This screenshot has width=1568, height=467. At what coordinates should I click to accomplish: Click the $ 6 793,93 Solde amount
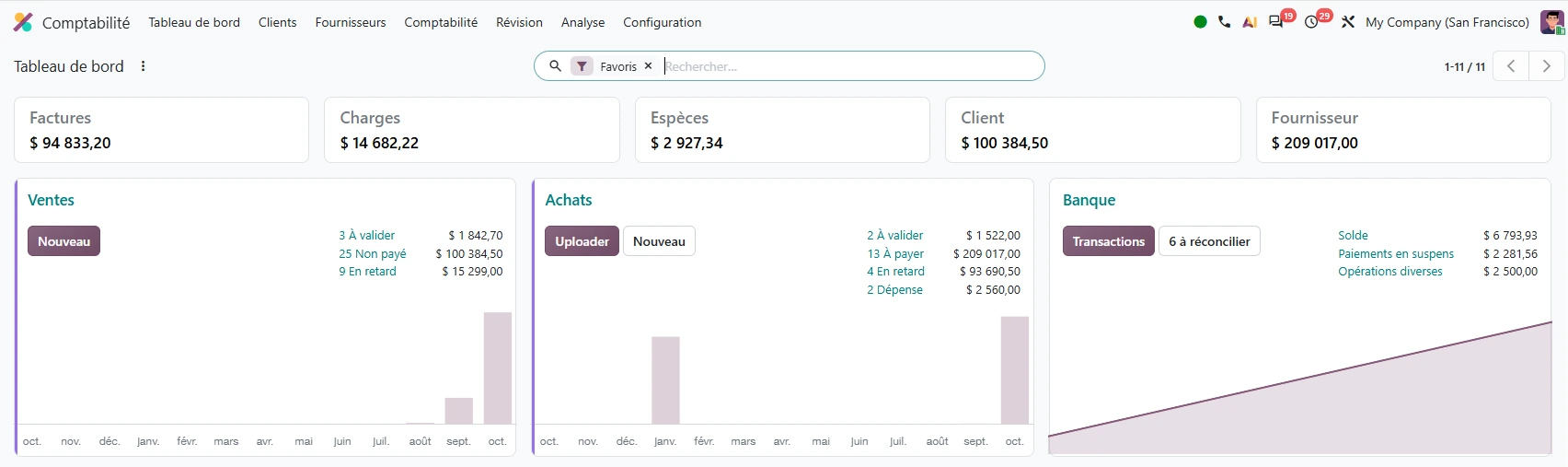1510,236
